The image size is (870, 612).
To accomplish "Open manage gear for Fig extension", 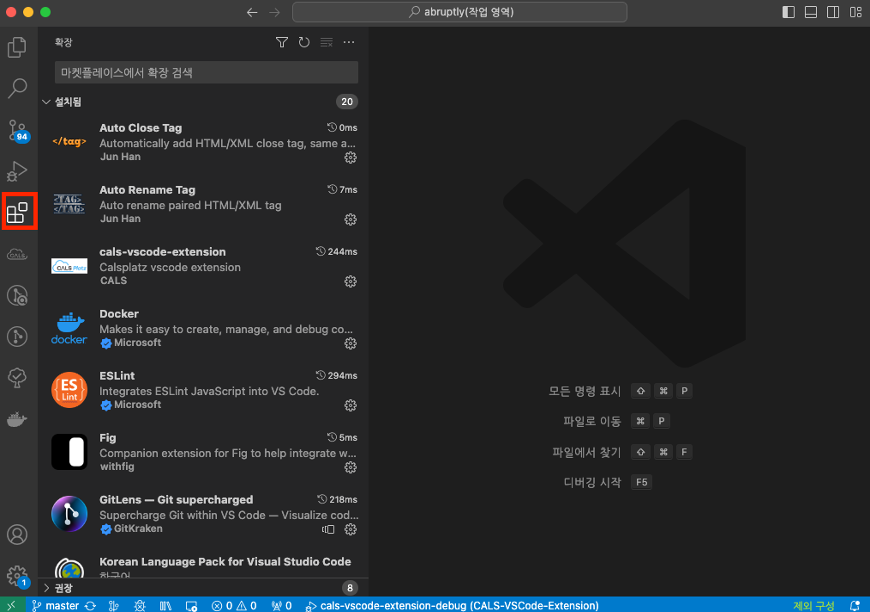I will click(x=350, y=468).
